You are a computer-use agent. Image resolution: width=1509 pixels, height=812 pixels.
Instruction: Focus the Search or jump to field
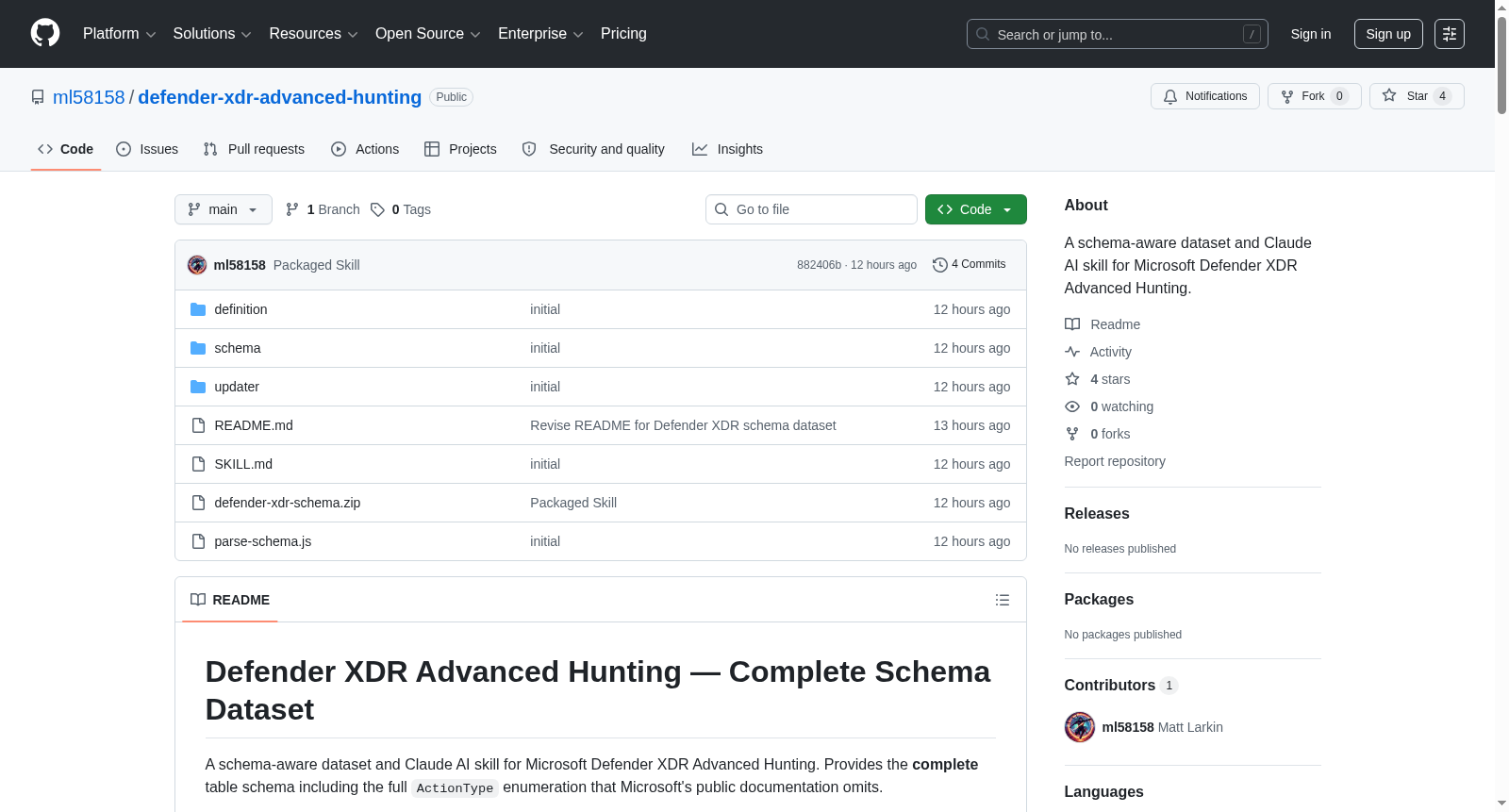click(1118, 34)
